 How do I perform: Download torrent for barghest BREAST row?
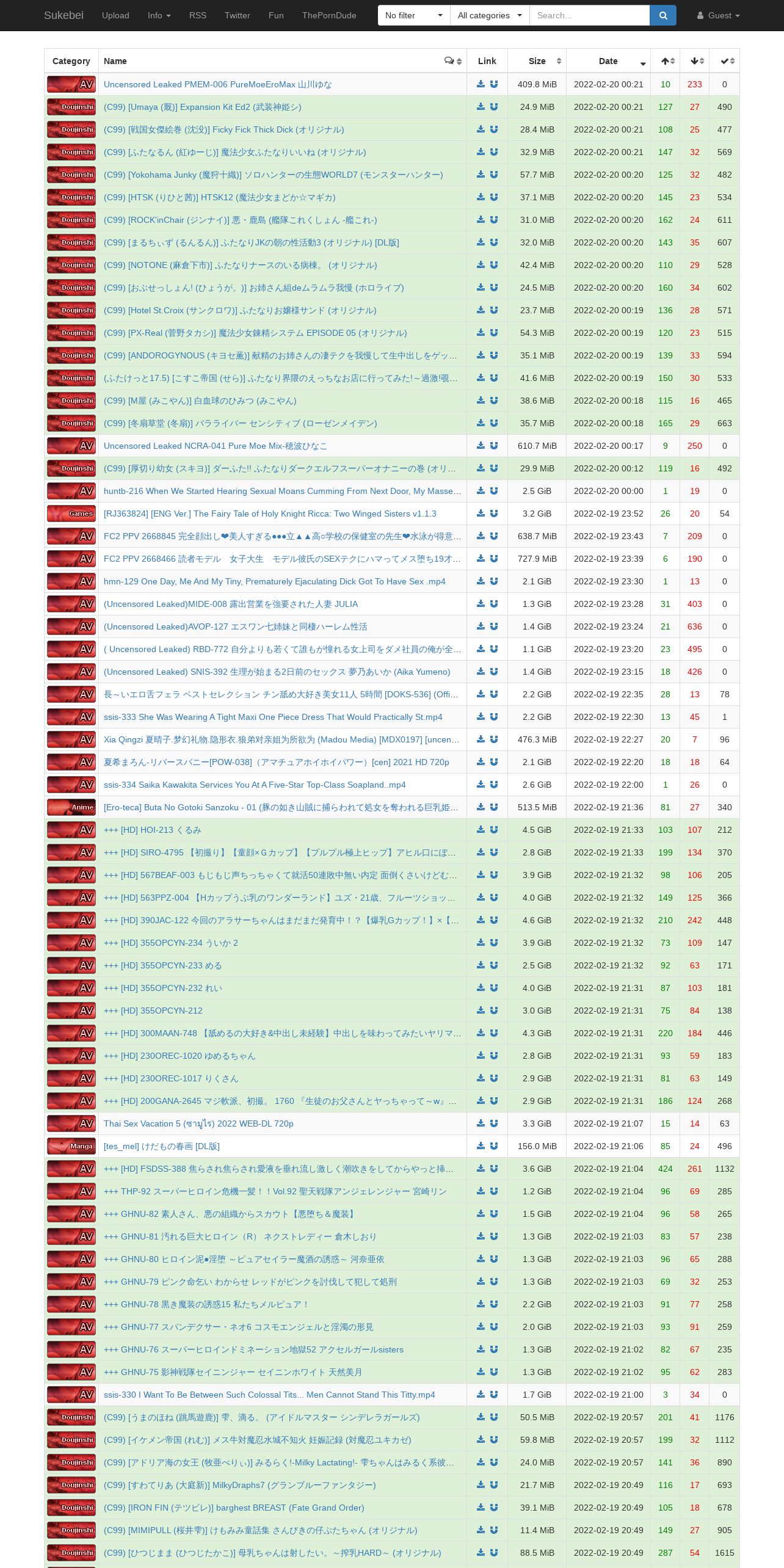(481, 1508)
